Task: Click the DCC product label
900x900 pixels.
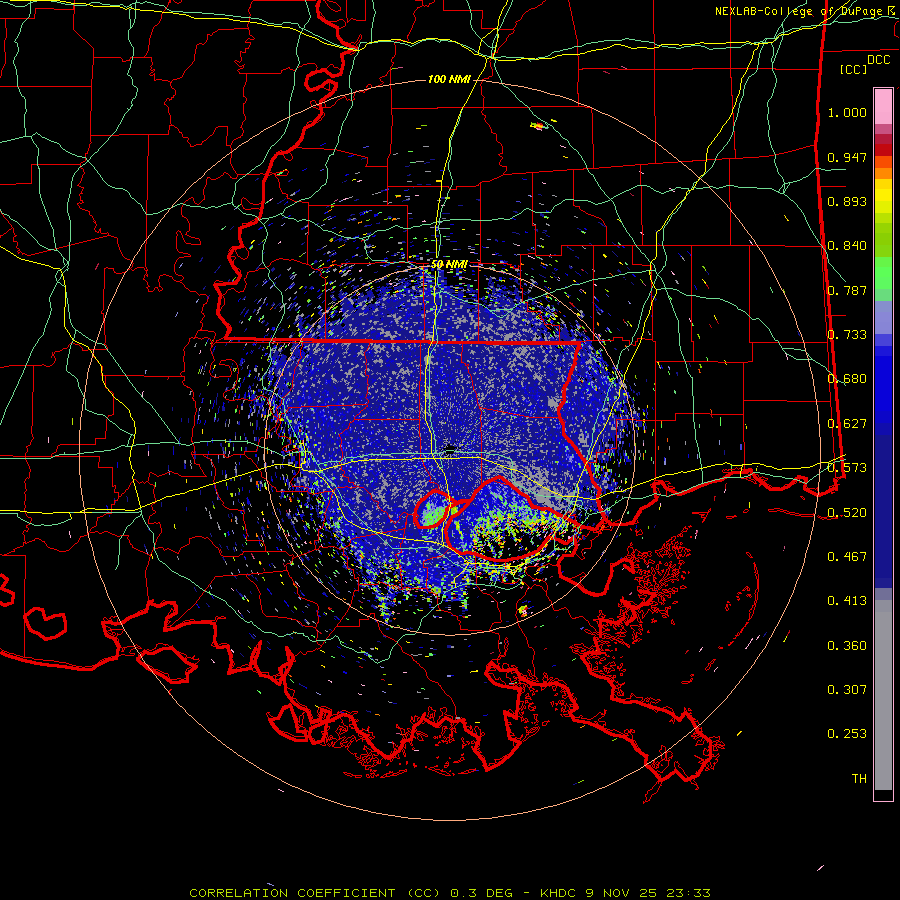Action: tap(879, 60)
